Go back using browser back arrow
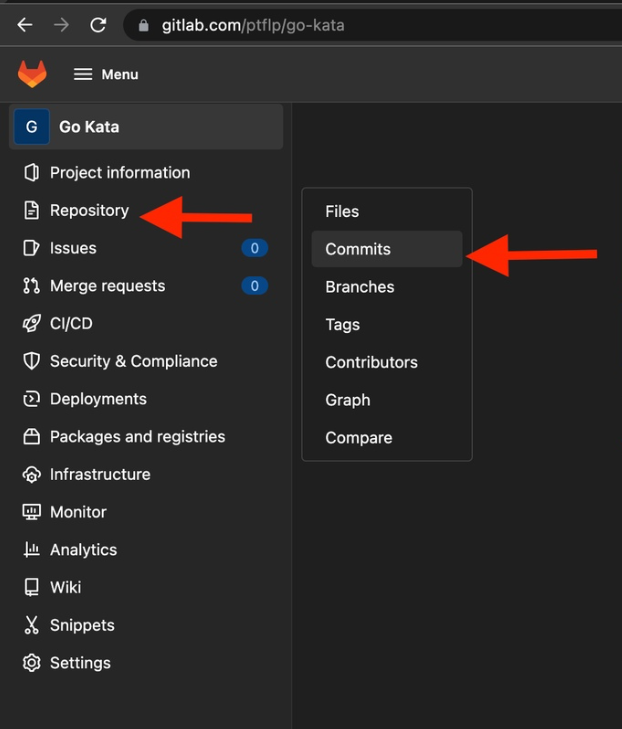 25,25
